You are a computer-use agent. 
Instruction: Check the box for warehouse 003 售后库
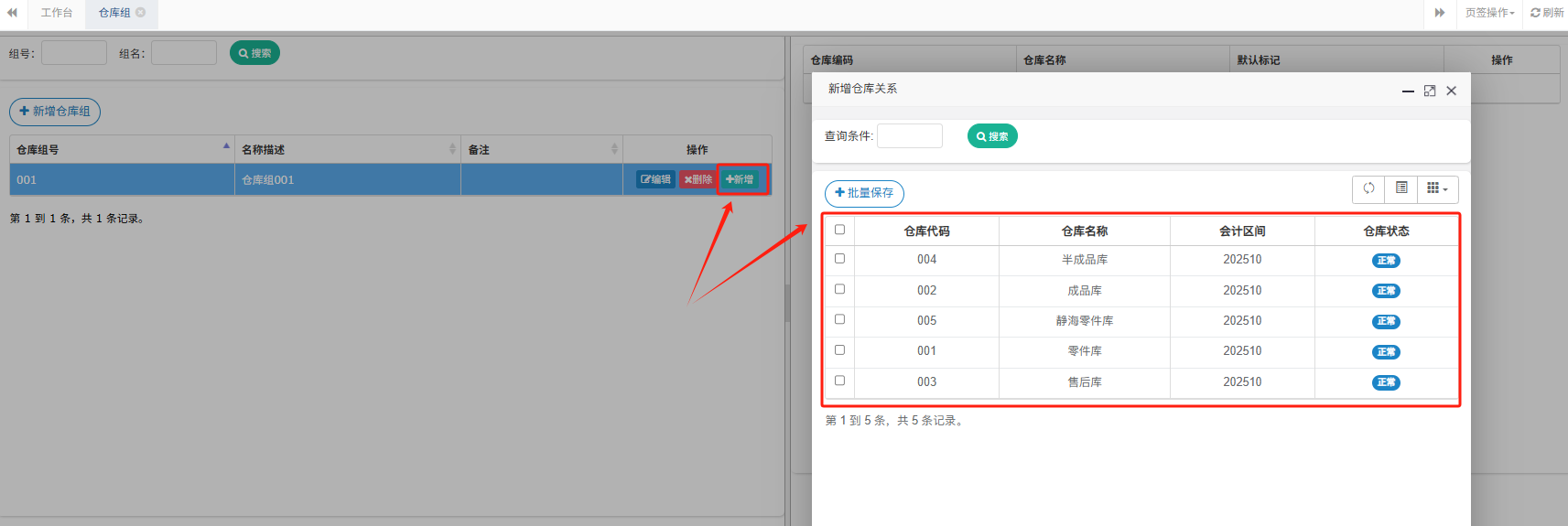[839, 381]
